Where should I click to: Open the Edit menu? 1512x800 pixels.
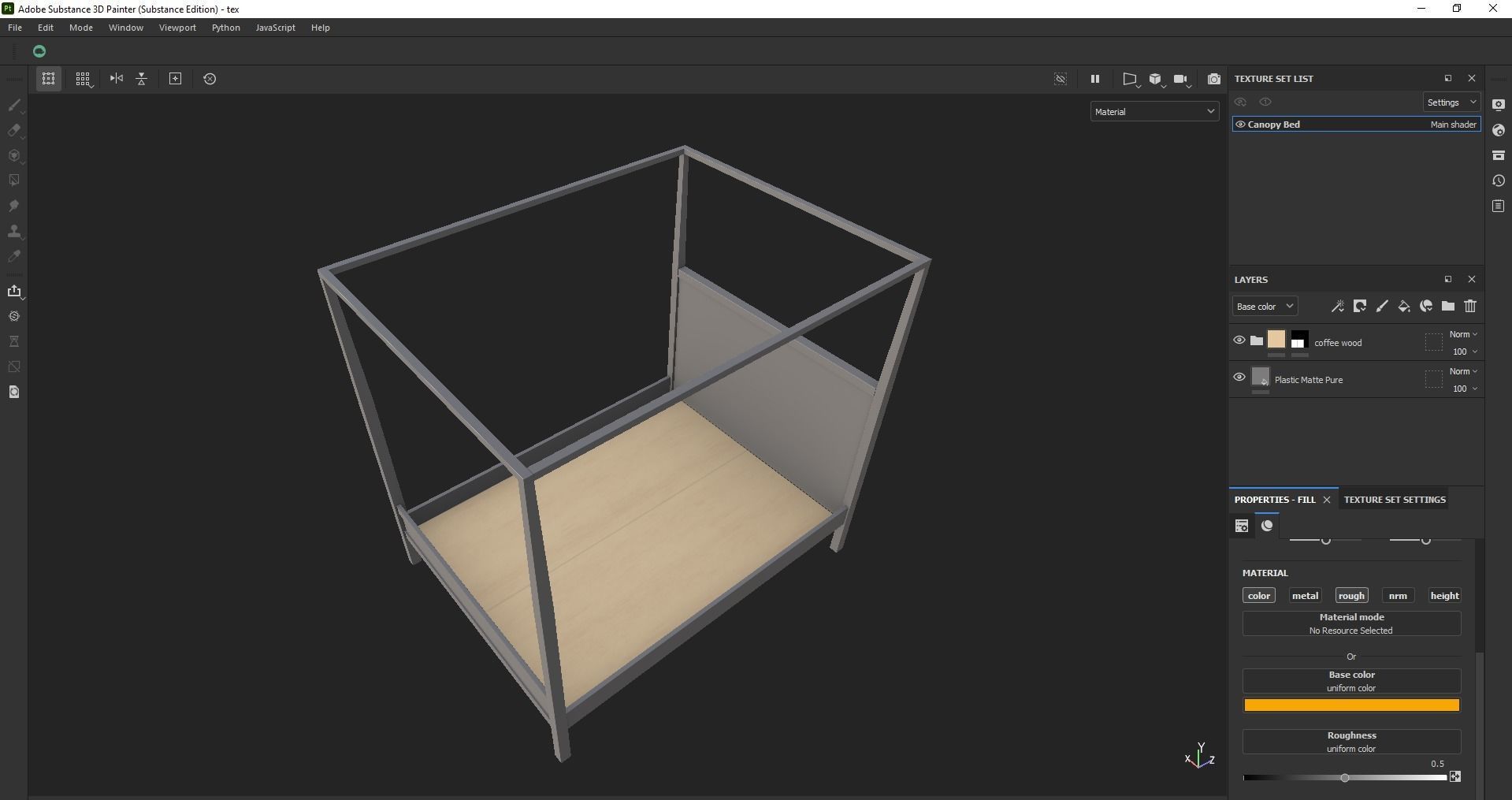[46, 28]
